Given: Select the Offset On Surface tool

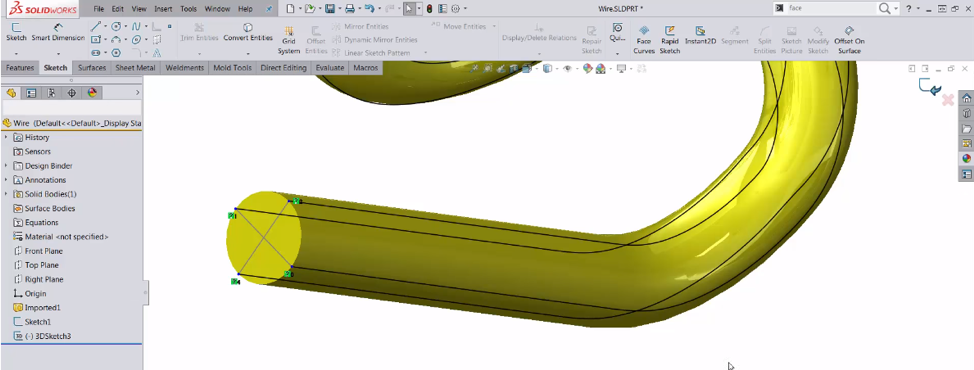Looking at the screenshot, I should pos(849,40).
